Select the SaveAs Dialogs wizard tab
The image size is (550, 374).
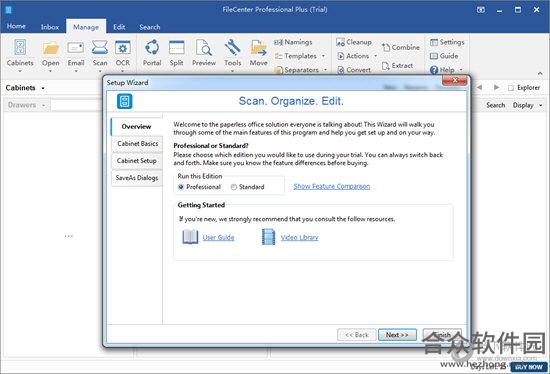click(137, 178)
